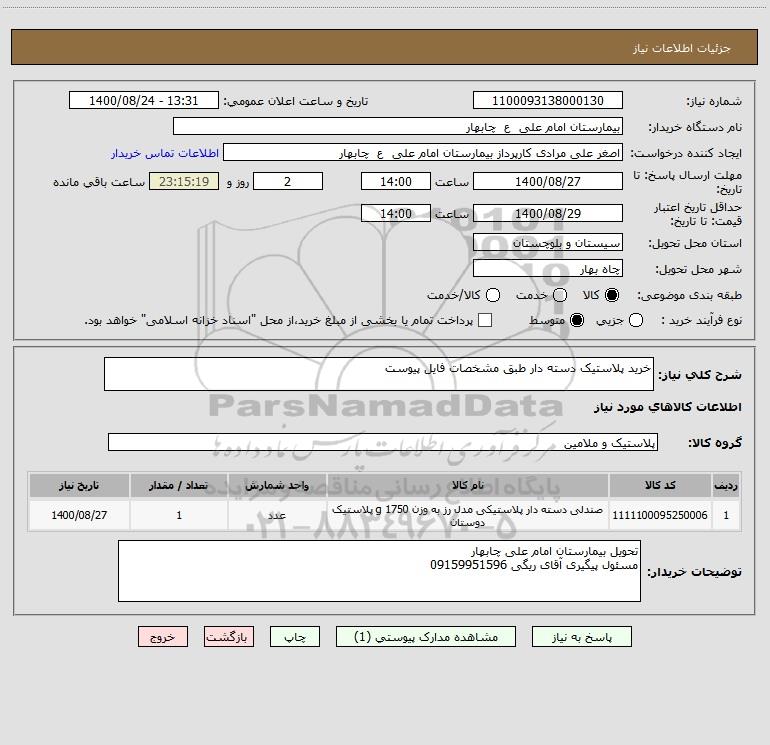Click the deadline hour field next to 1400/08/27
This screenshot has height=745, width=770.
coord(396,181)
